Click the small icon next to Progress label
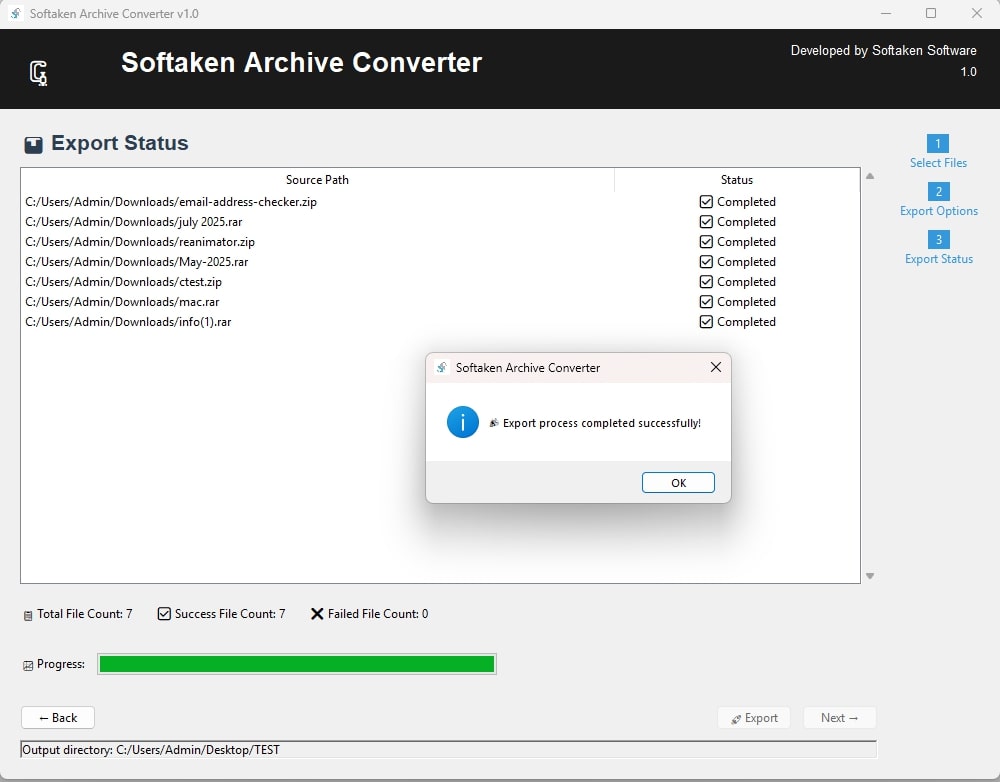Viewport: 1000px width, 782px height. coord(28,664)
